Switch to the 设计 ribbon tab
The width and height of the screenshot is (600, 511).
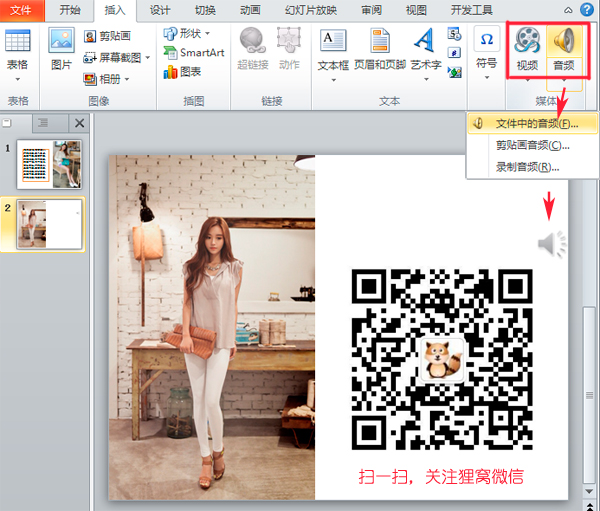click(x=160, y=10)
